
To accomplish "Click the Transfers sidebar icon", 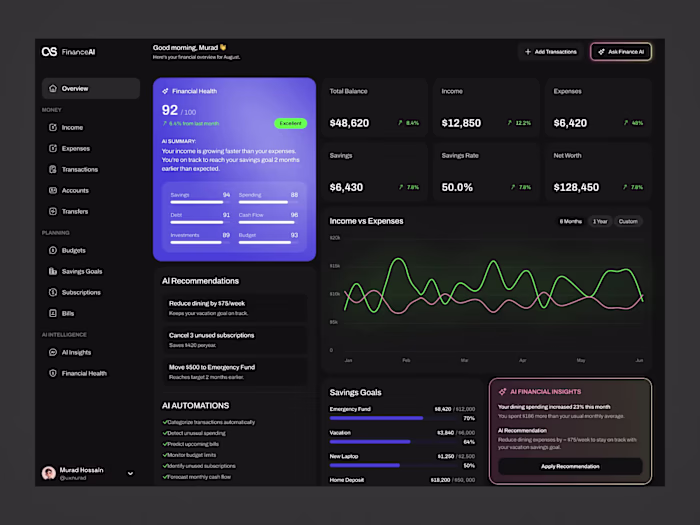I will coord(53,211).
